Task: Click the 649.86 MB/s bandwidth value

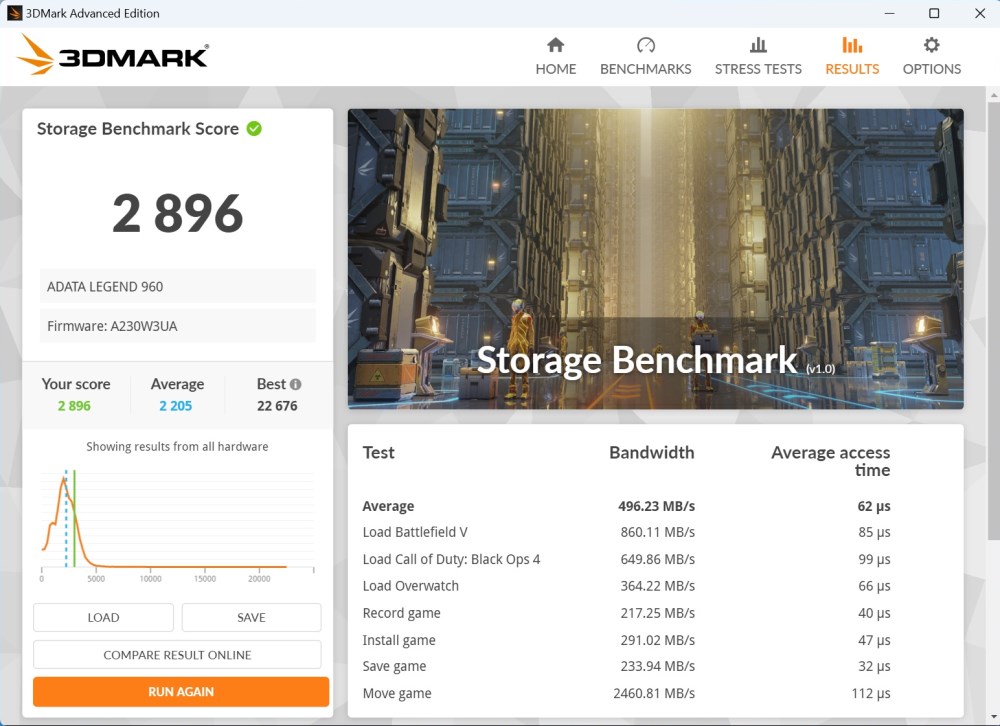Action: (x=658, y=559)
